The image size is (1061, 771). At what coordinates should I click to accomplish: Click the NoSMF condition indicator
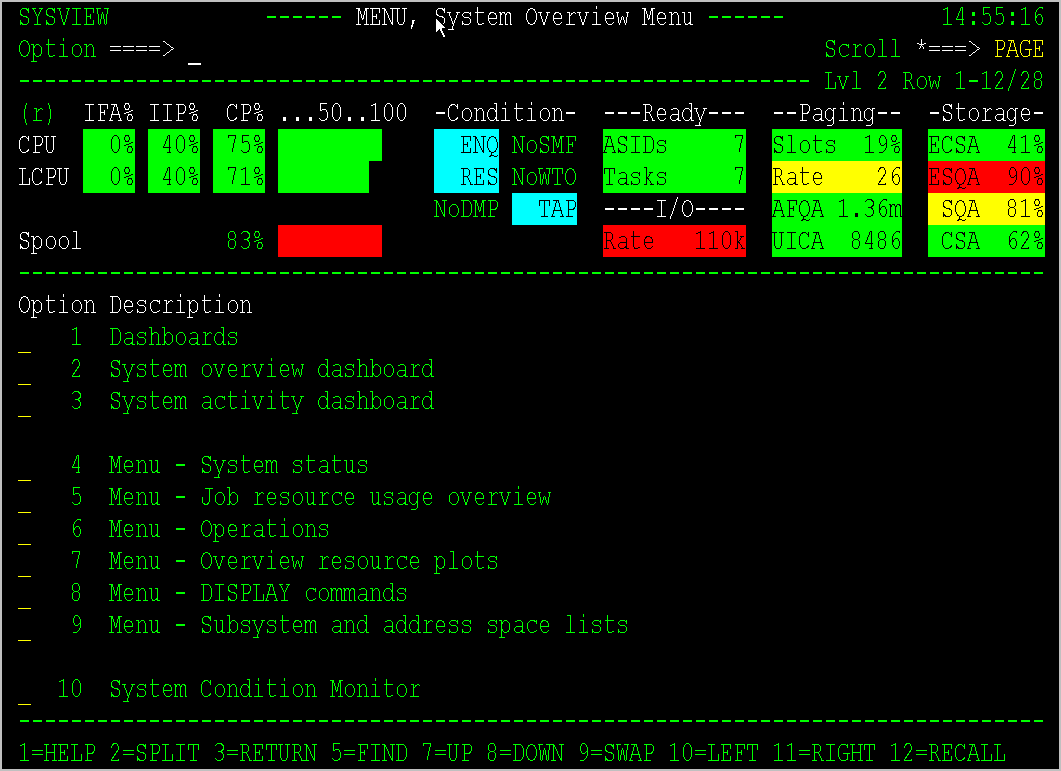(x=544, y=145)
